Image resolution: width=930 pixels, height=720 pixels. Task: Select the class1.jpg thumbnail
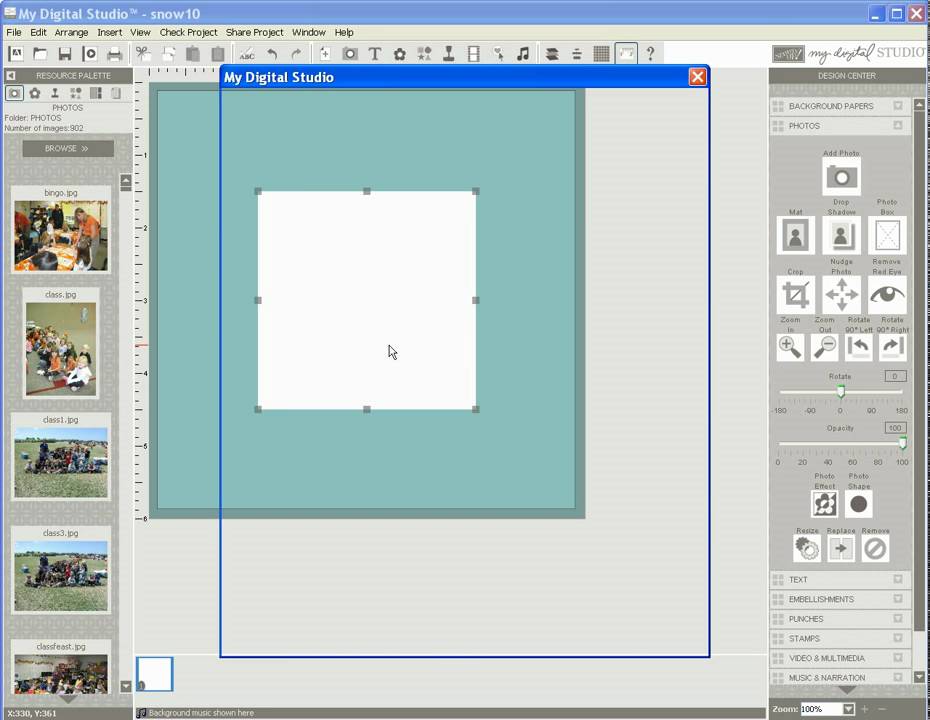[x=60, y=463]
